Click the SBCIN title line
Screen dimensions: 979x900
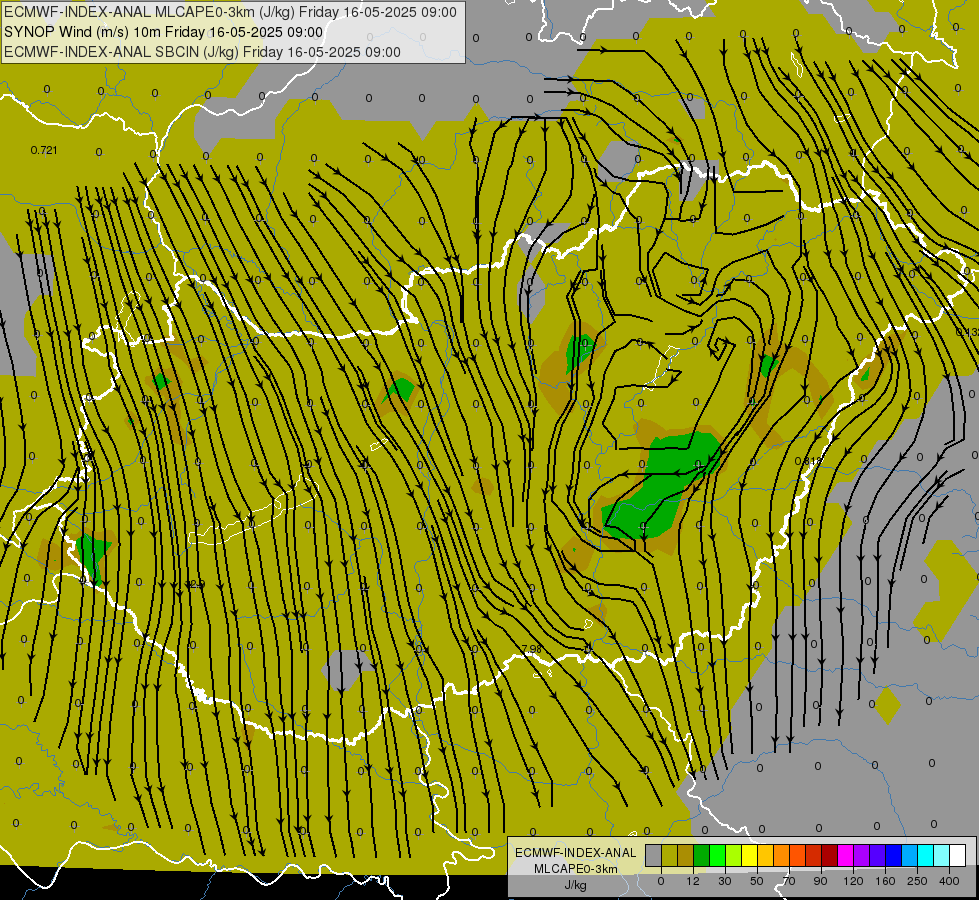point(202,52)
